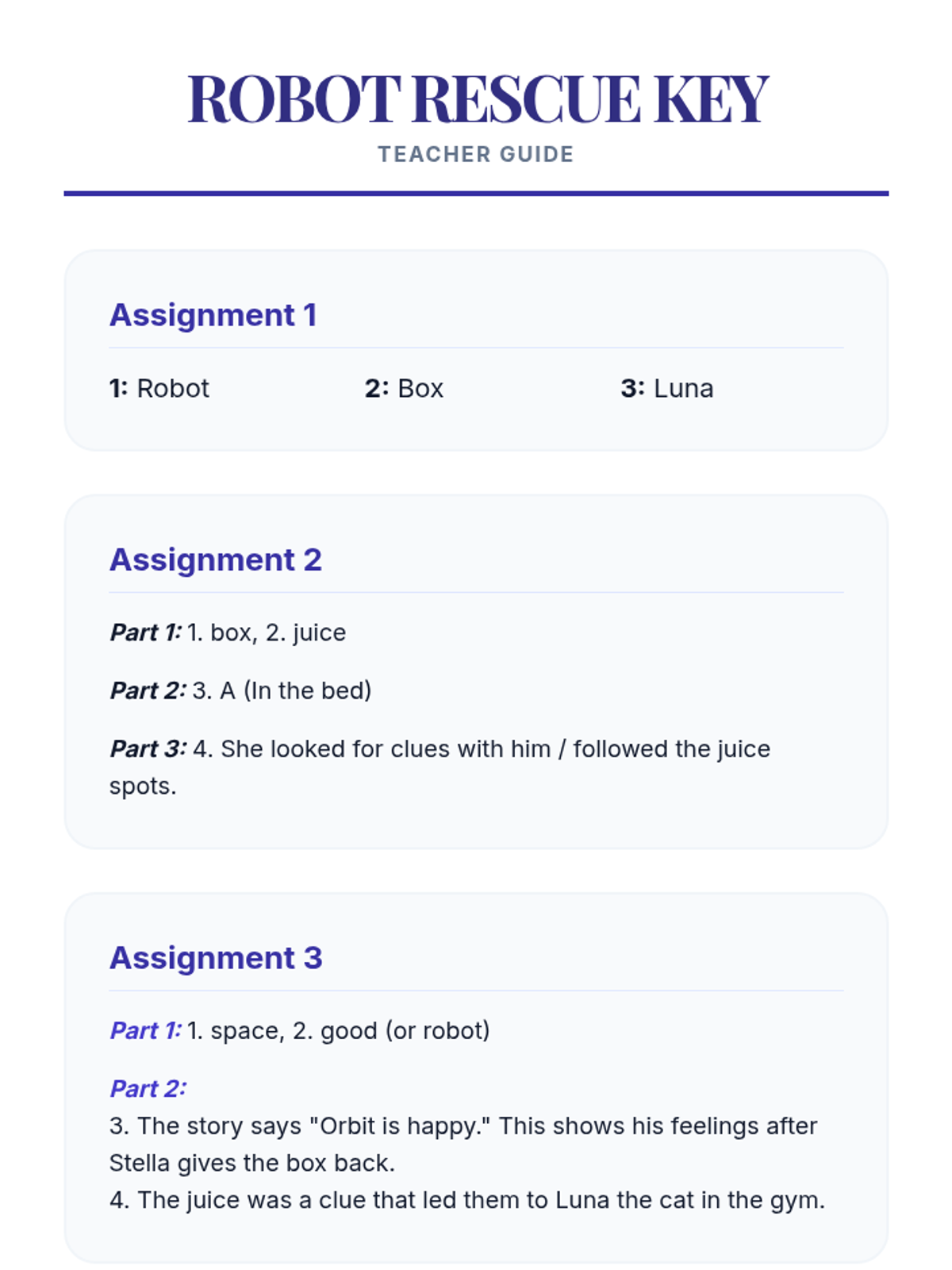Click the "Assignment 3" heading
Image resolution: width=952 pixels, height=1270 pixels.
click(216, 958)
